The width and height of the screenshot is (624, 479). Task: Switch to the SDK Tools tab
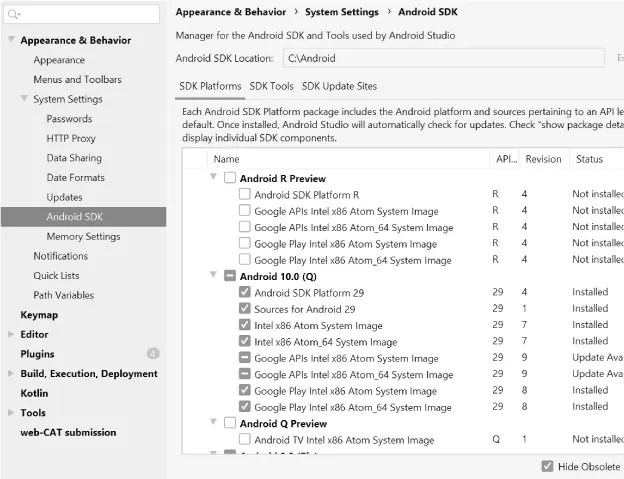coord(271,87)
